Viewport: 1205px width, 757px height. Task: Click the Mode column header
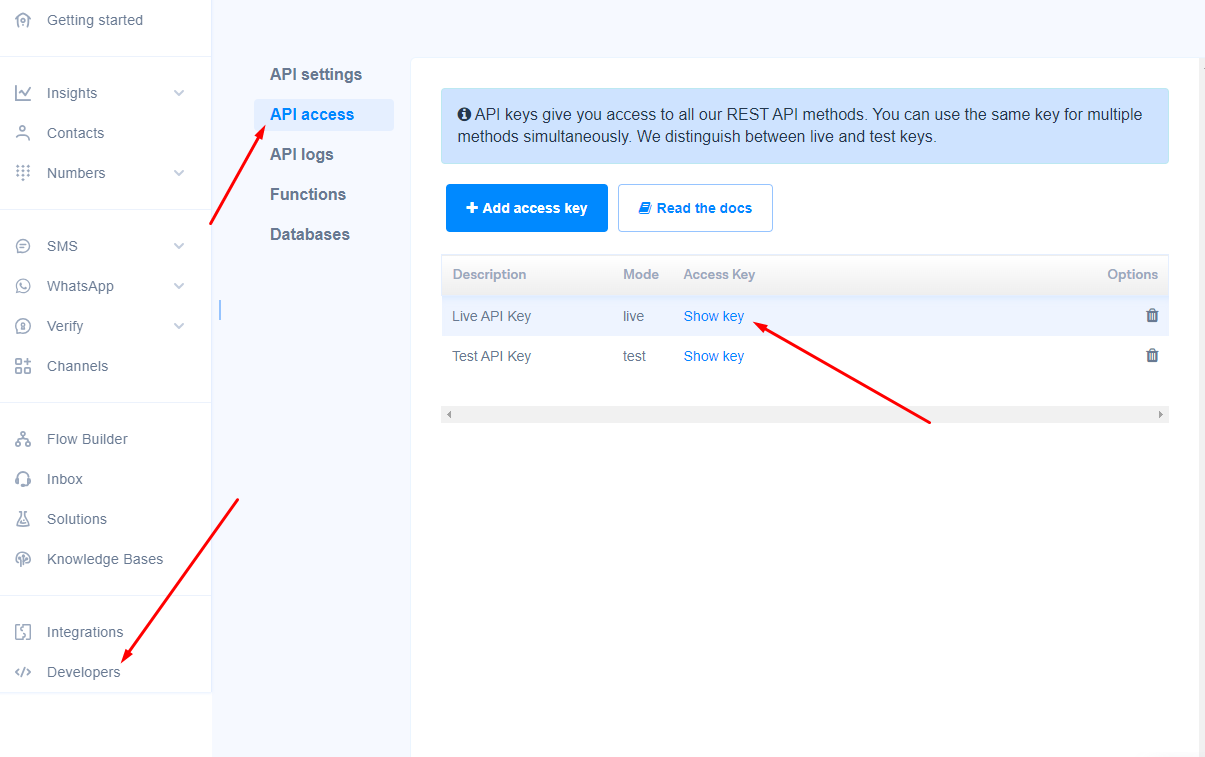coord(641,274)
